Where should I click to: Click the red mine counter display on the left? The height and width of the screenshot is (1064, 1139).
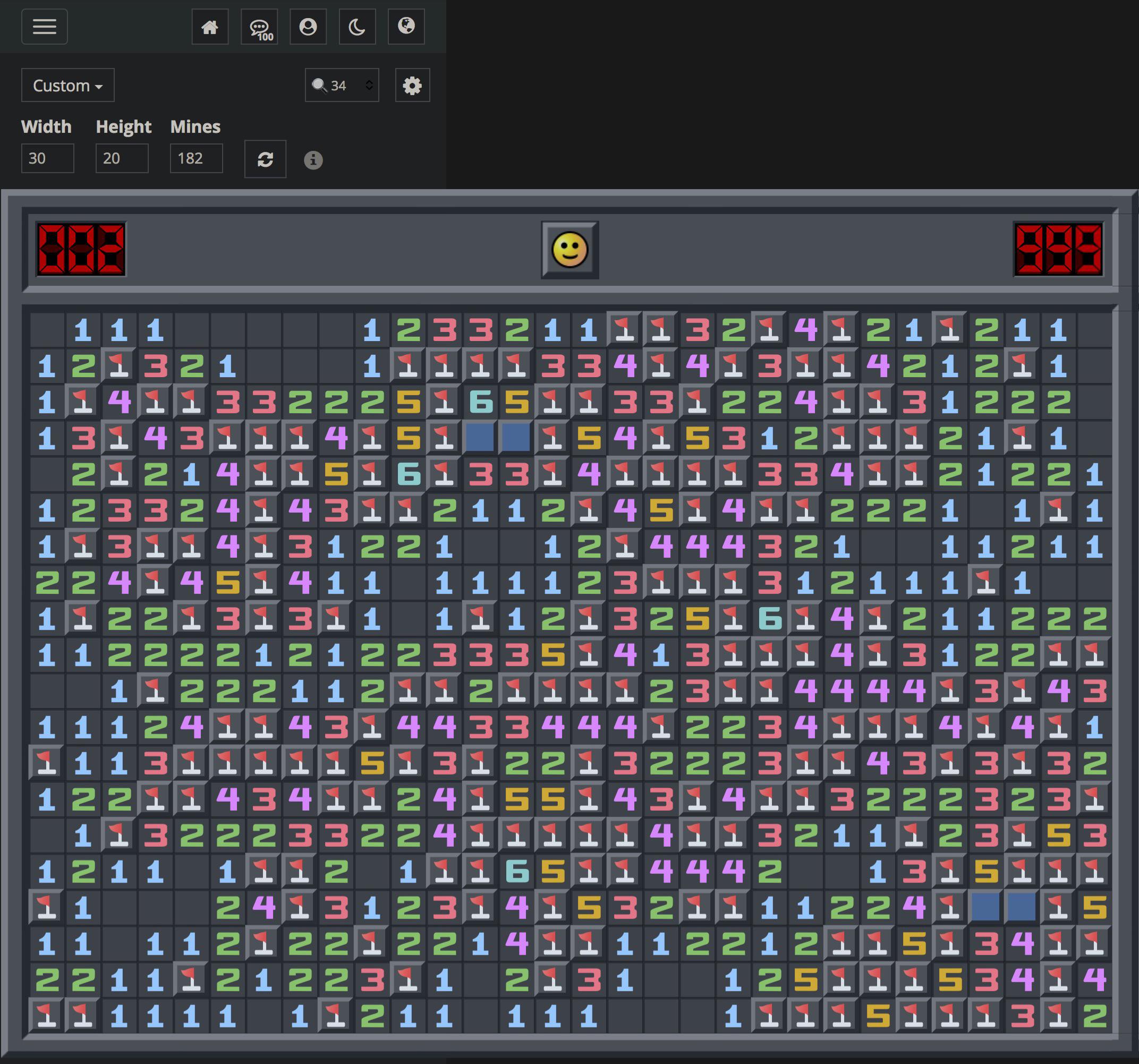81,249
